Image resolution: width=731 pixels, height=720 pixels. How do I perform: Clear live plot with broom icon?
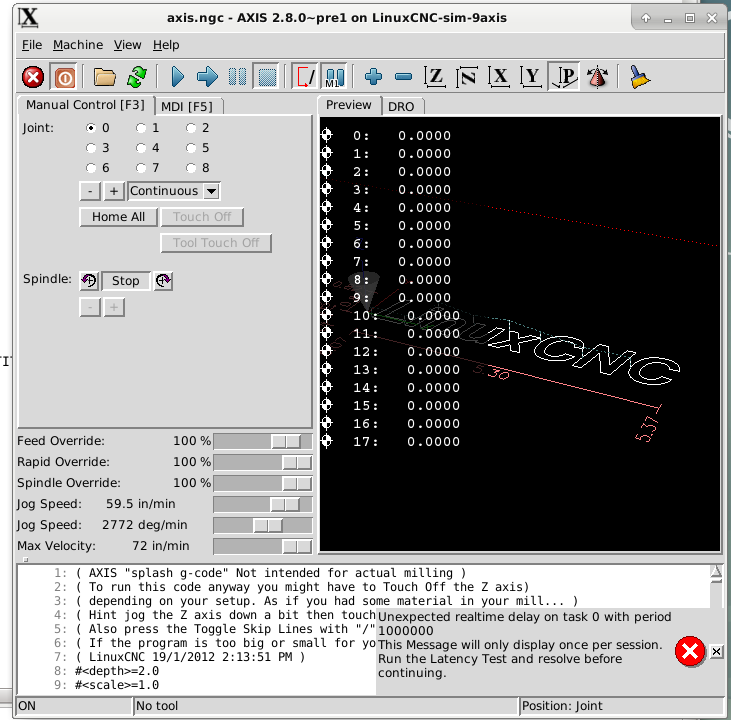pyautogui.click(x=640, y=77)
